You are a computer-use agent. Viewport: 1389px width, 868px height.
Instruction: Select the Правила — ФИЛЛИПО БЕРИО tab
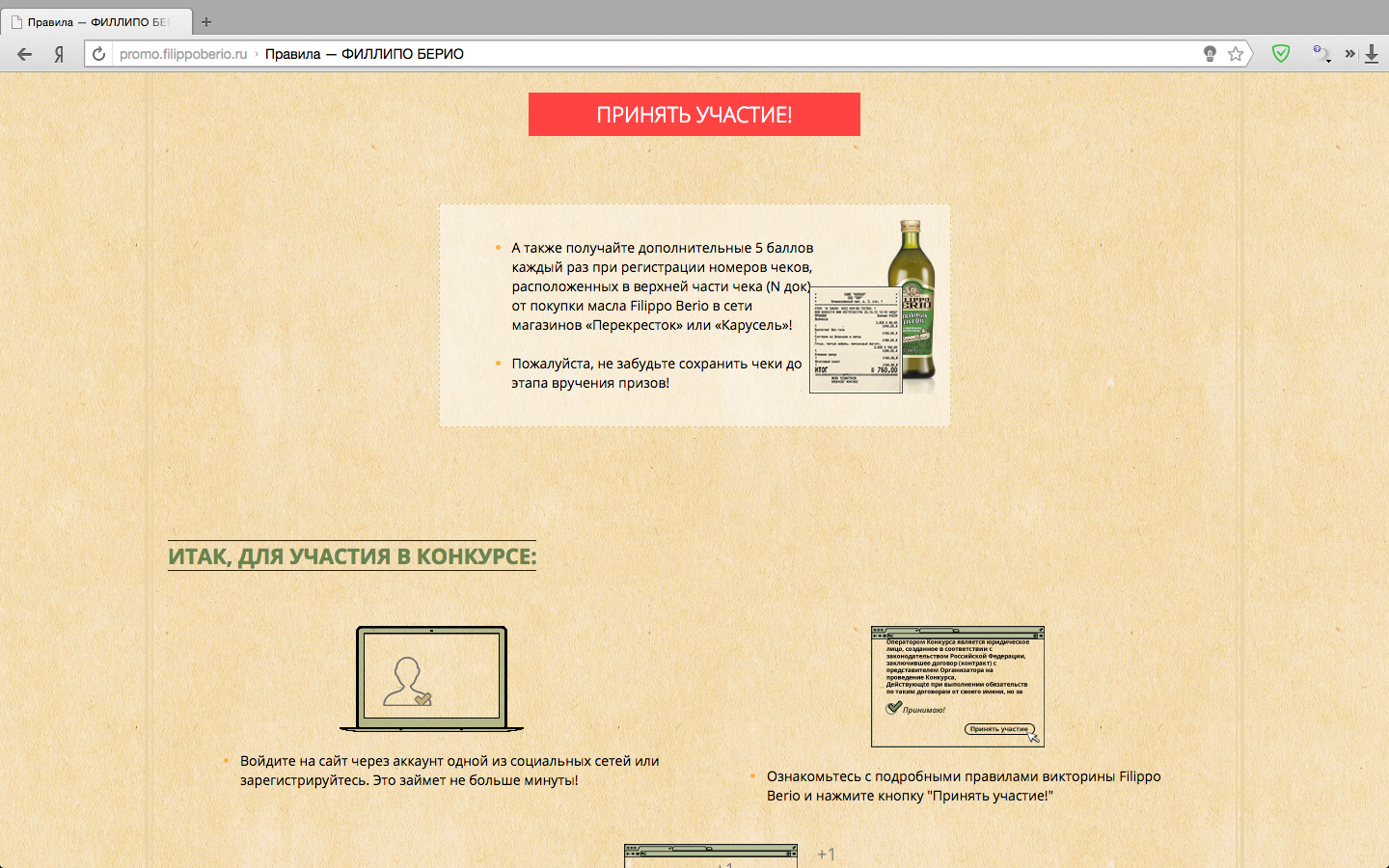(96, 22)
